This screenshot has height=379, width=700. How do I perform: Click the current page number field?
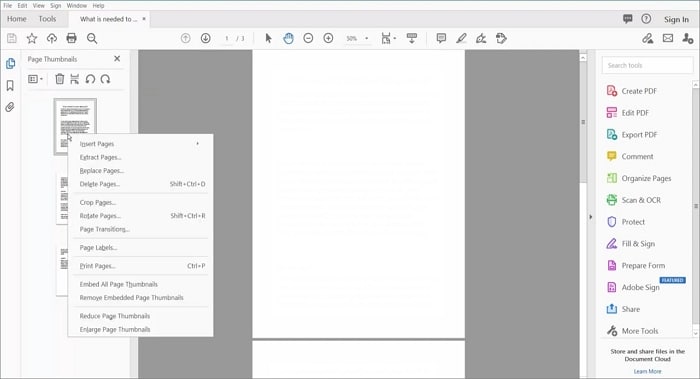227,38
